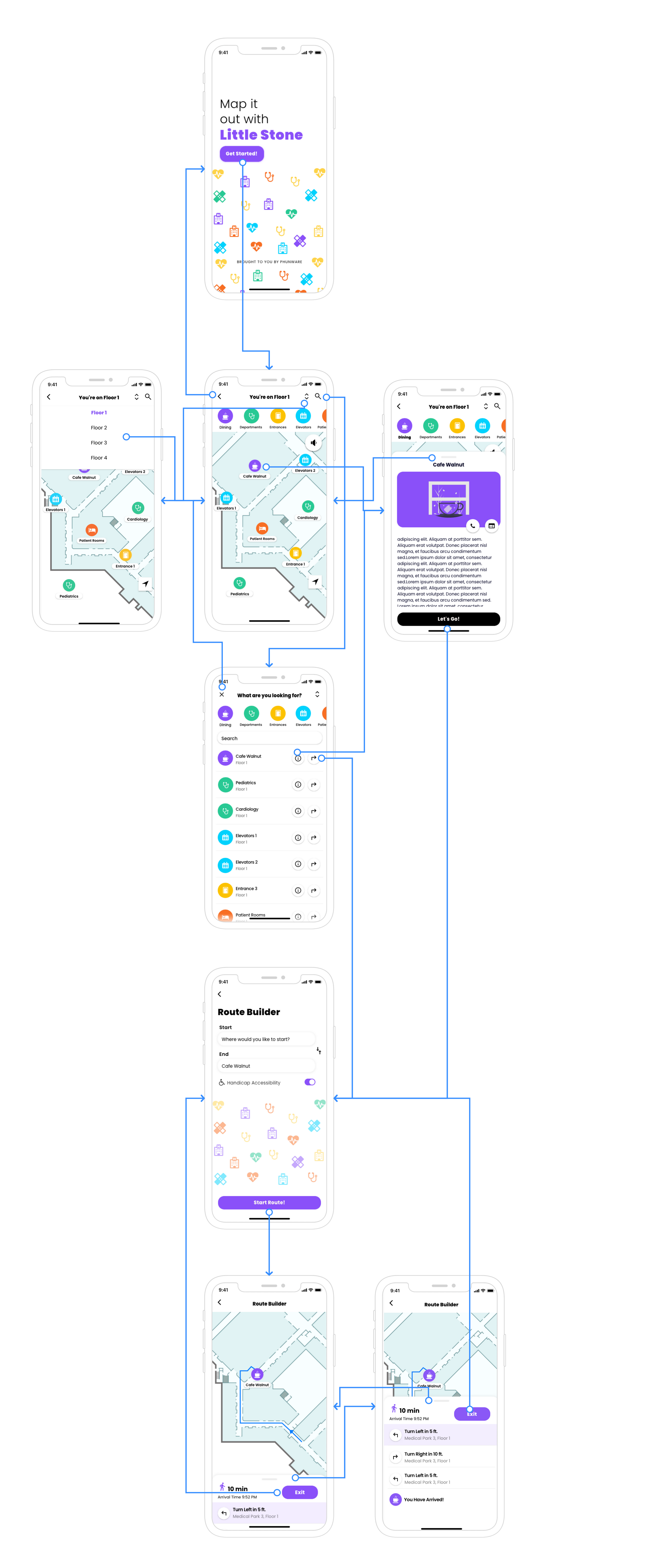The width and height of the screenshot is (669, 1568).
Task: Open info for Entrance 3 in list
Action: tap(298, 891)
